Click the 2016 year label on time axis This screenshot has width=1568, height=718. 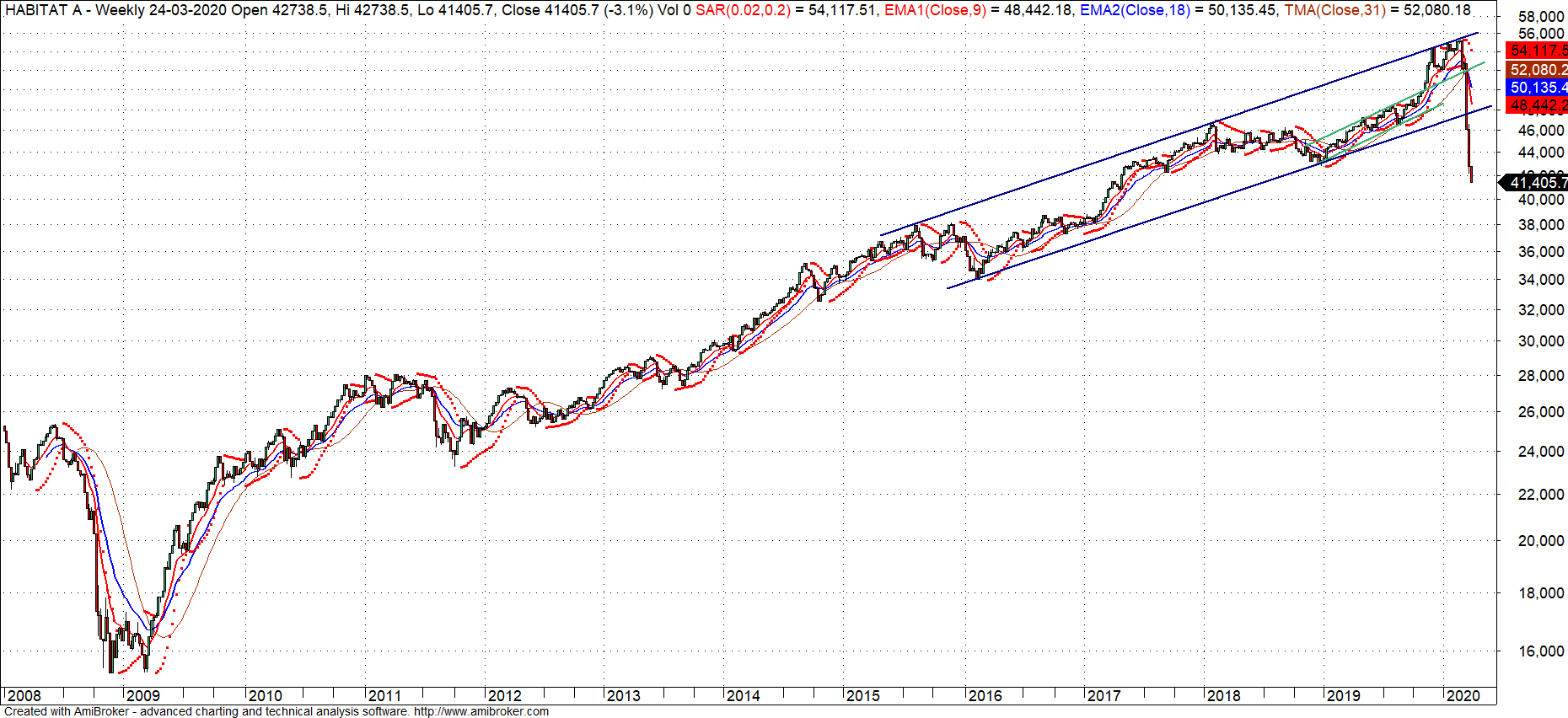click(985, 696)
